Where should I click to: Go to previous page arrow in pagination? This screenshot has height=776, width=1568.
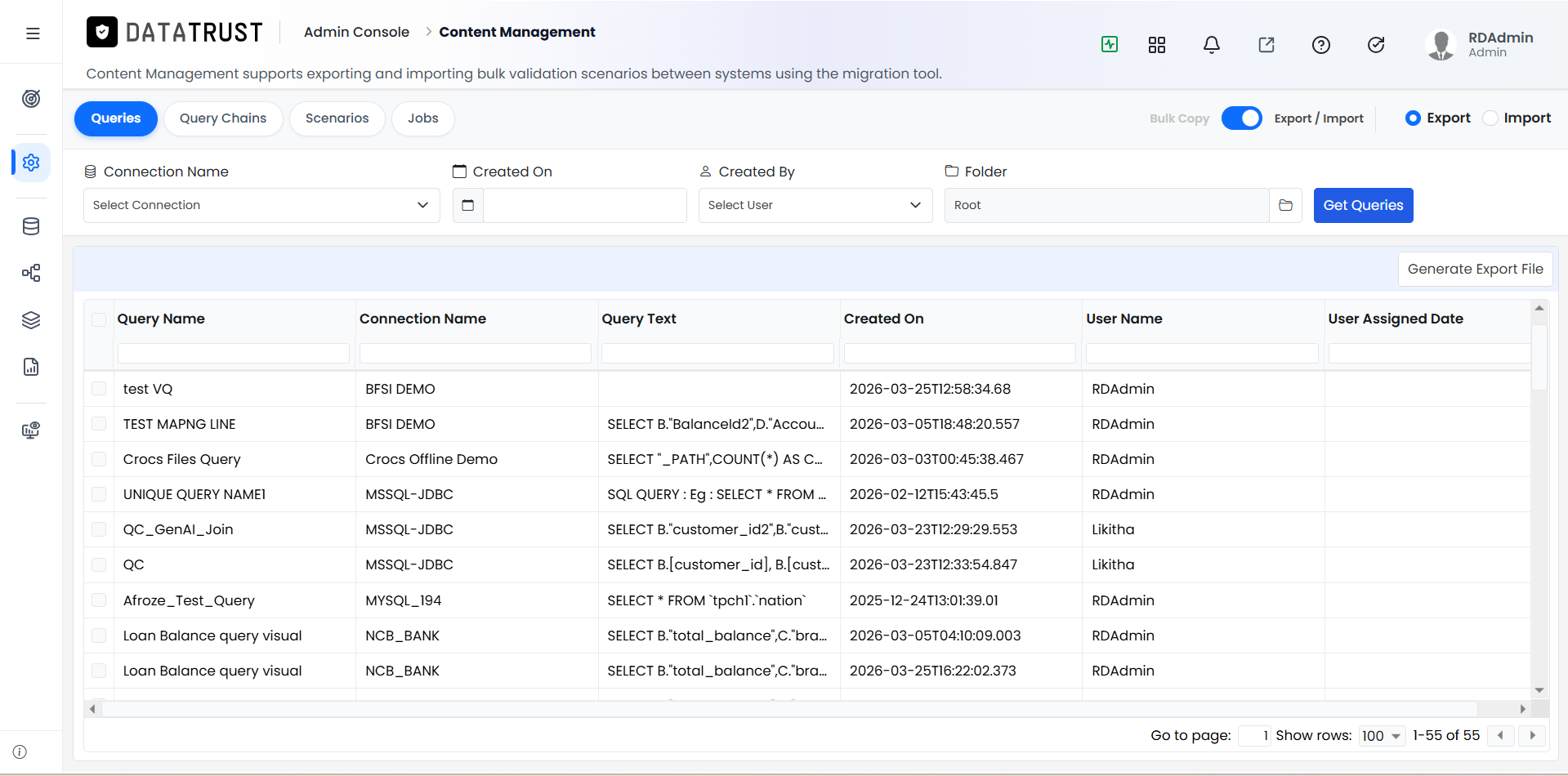pos(1501,735)
